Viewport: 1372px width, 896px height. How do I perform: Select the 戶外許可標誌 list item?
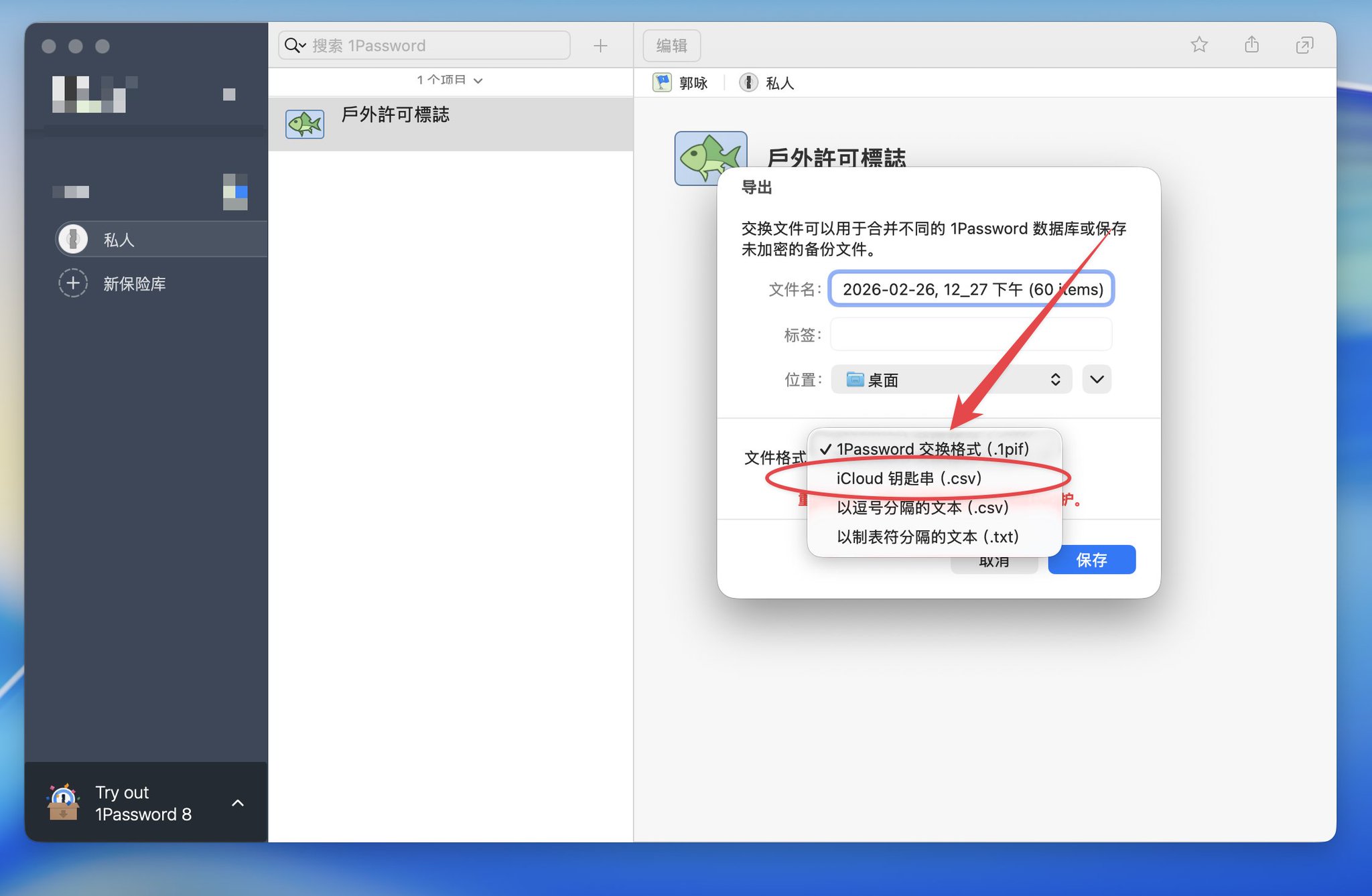(450, 124)
